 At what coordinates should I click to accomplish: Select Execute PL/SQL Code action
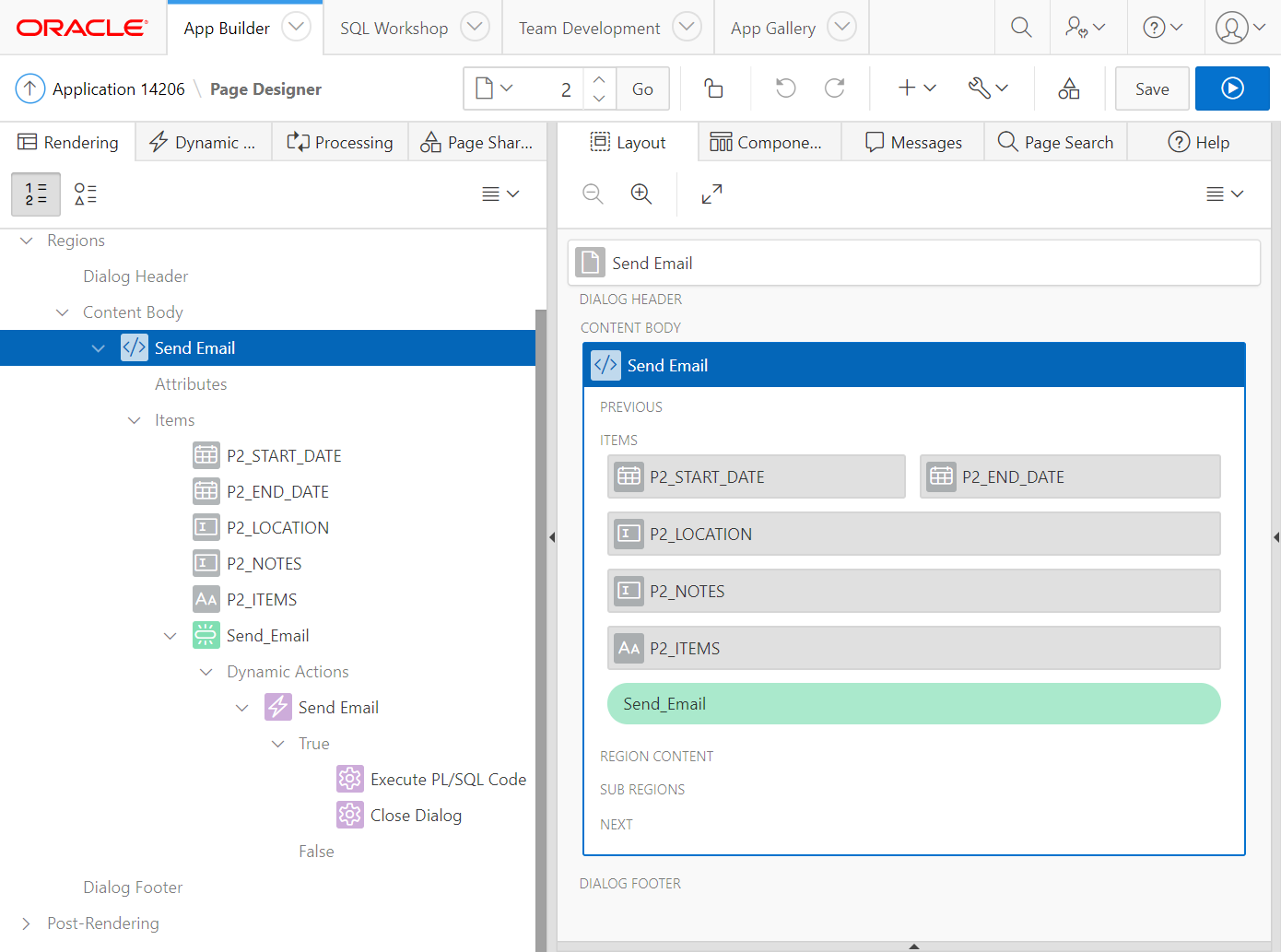448,780
